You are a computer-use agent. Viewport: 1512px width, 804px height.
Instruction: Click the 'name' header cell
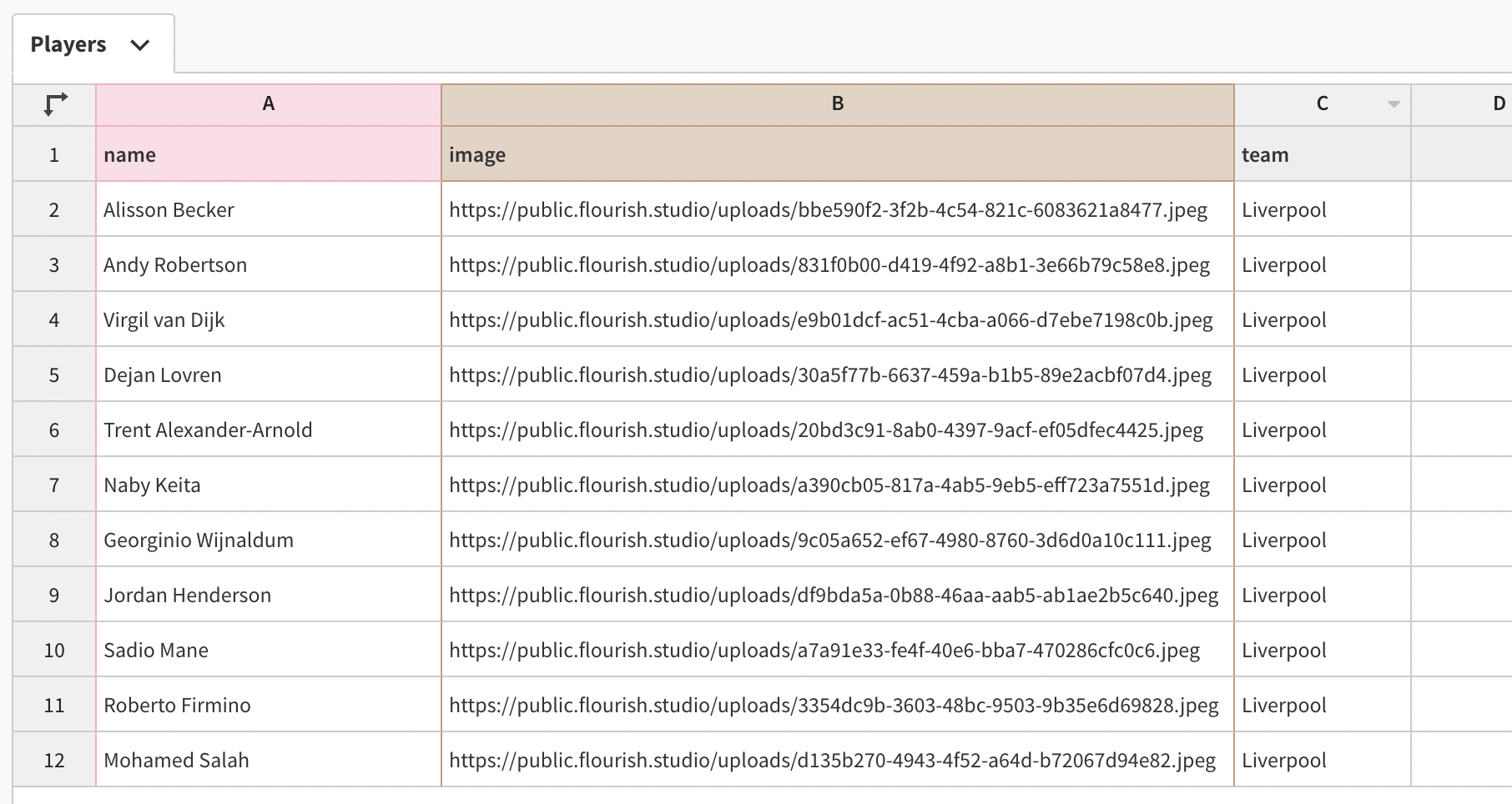[269, 154]
